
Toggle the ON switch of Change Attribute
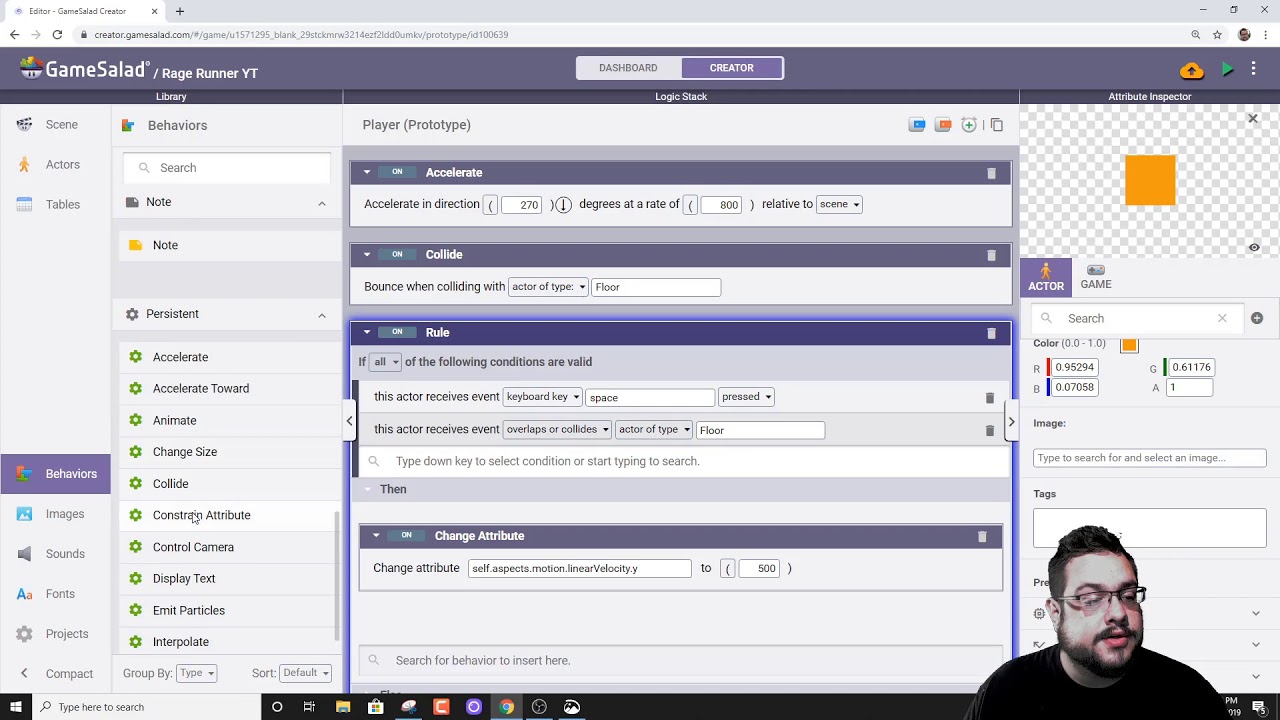click(406, 535)
